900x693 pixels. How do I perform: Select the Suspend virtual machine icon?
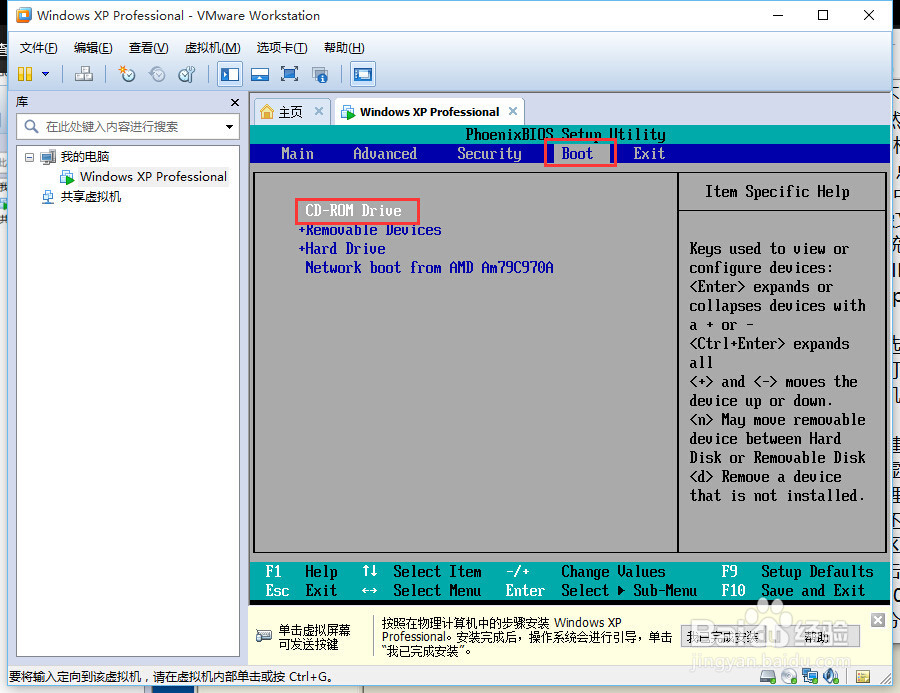(x=24, y=74)
